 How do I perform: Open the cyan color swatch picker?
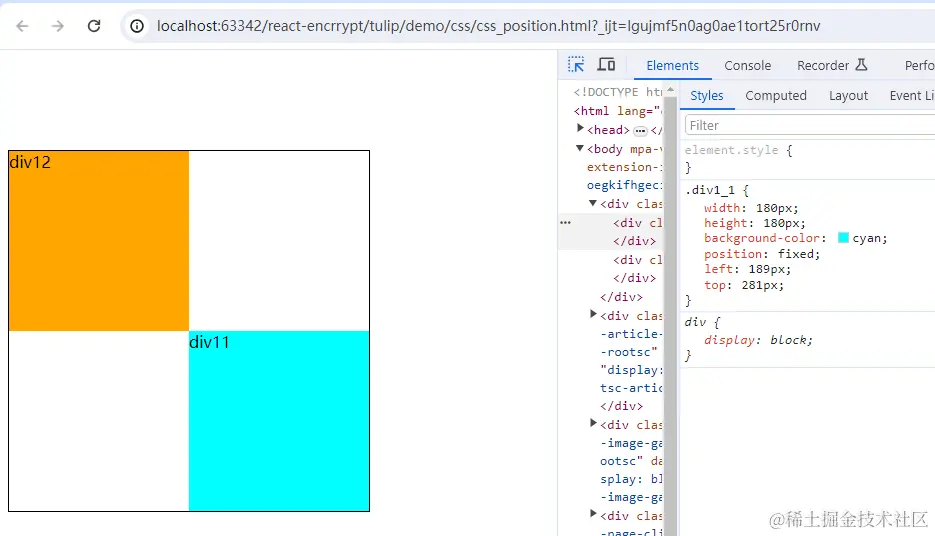[843, 238]
